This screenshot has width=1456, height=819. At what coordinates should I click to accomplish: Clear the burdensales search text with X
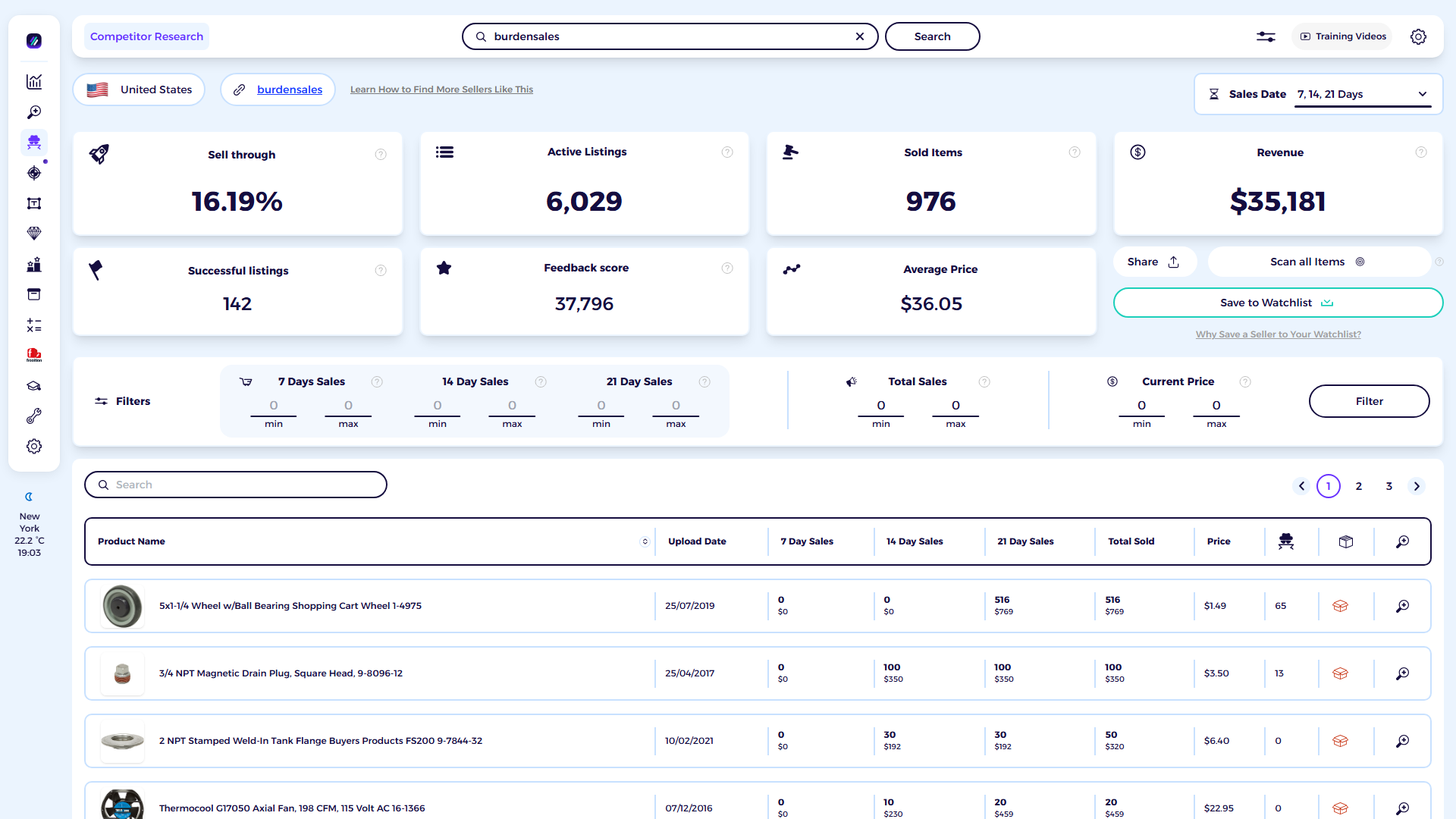pos(860,36)
